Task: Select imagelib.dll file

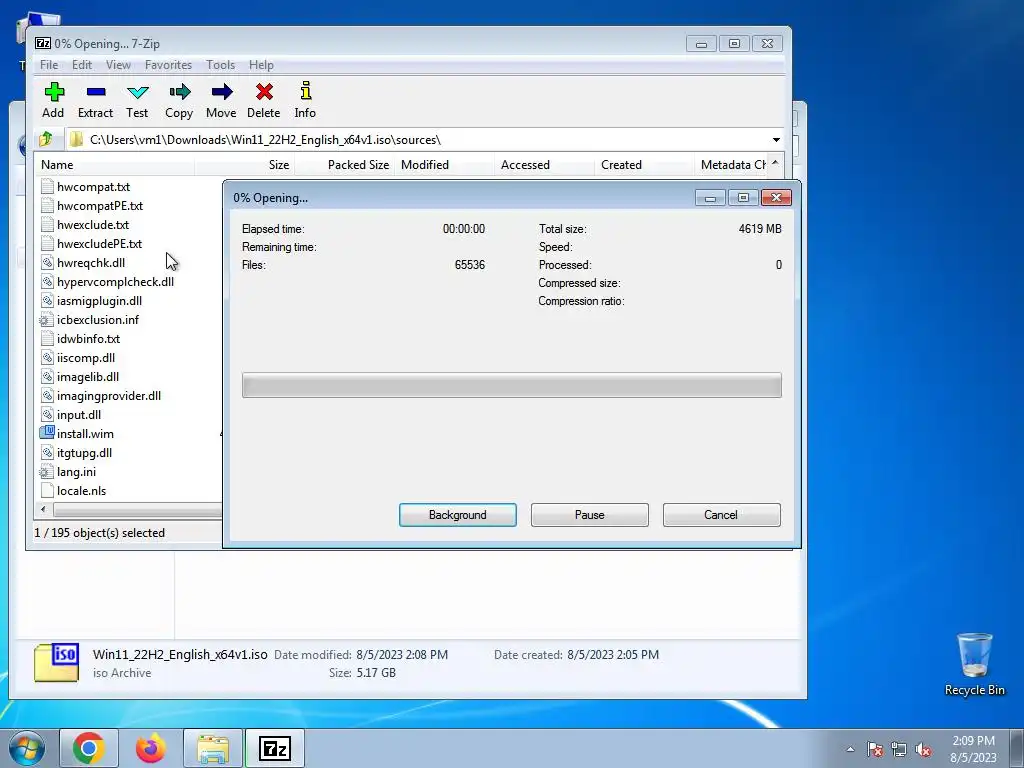Action: pyautogui.click(x=88, y=376)
